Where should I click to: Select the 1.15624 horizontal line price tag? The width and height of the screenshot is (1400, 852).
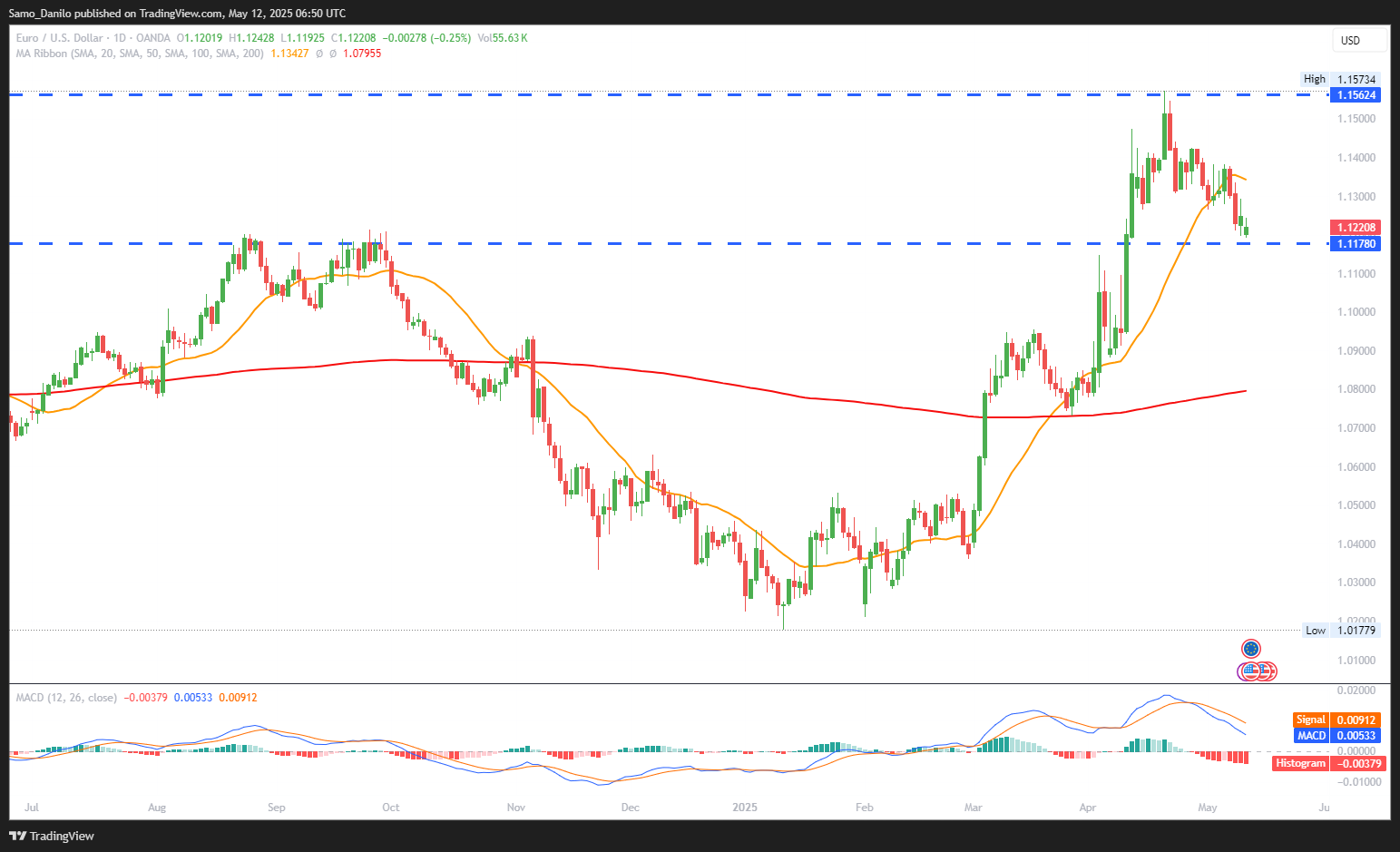tap(1356, 95)
